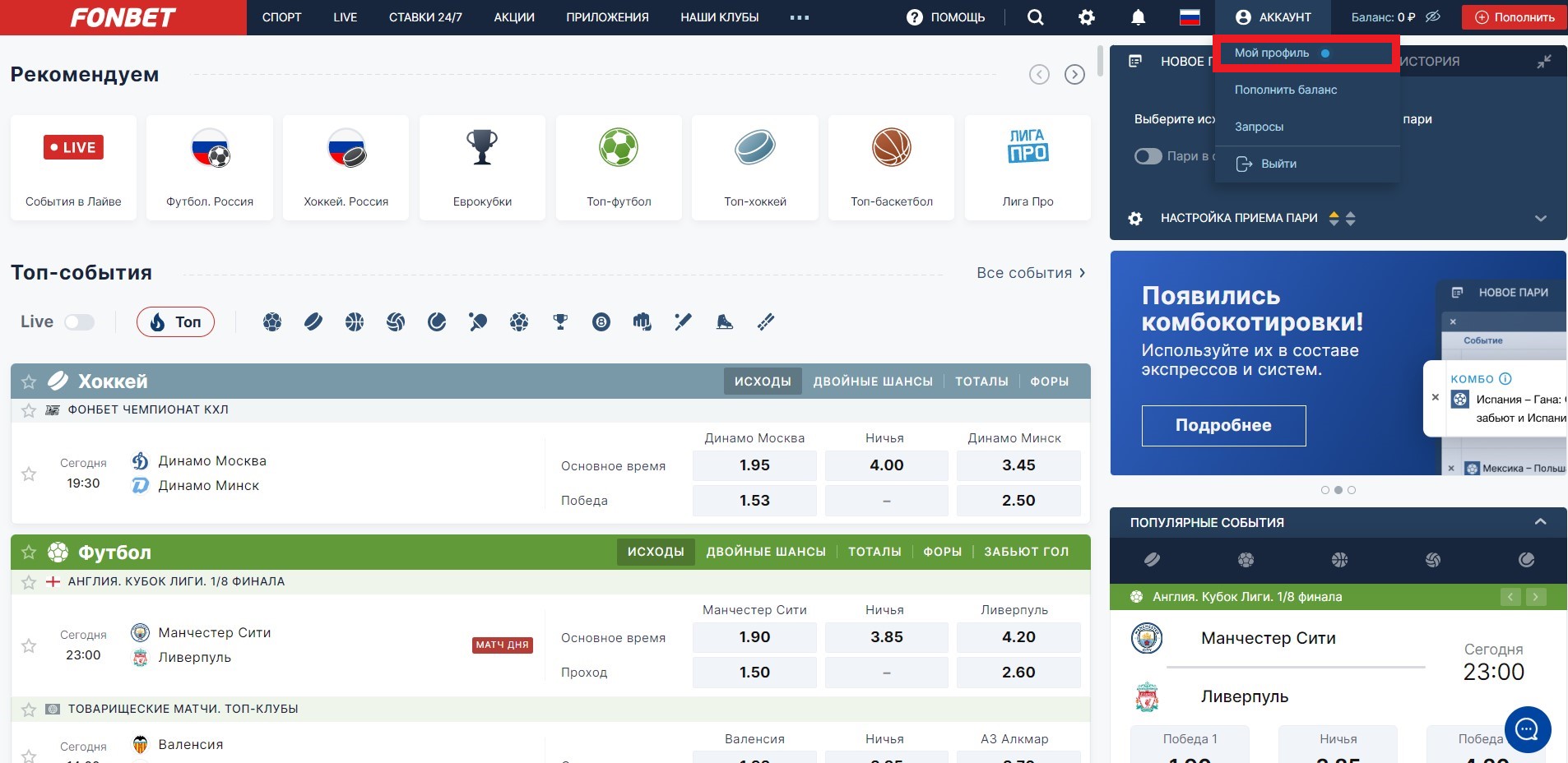This screenshot has width=1568, height=763.
Task: Switch to ТОТАЛЫ tab in Хоккей
Action: coord(981,381)
